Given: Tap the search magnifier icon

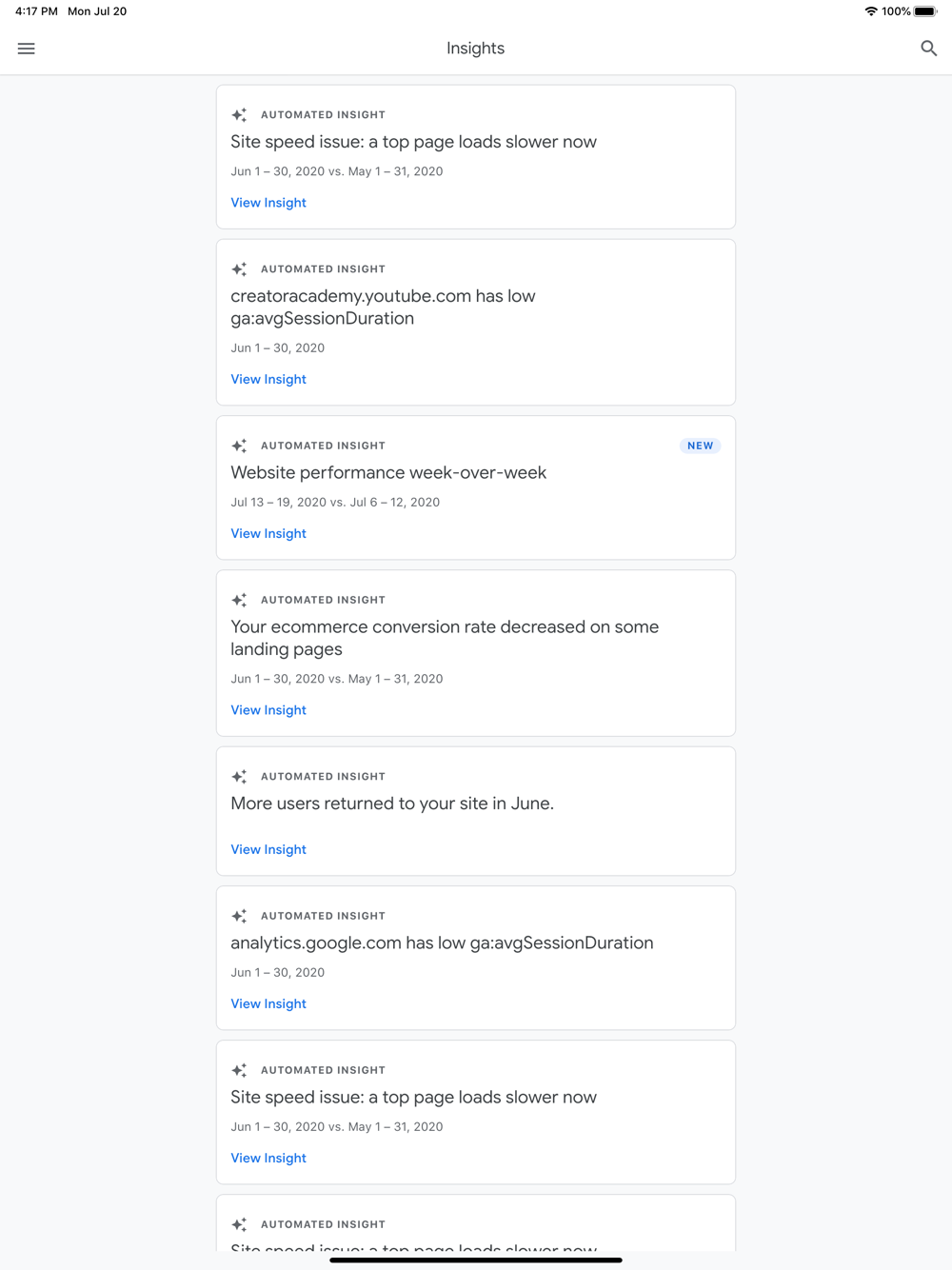Looking at the screenshot, I should click(928, 49).
